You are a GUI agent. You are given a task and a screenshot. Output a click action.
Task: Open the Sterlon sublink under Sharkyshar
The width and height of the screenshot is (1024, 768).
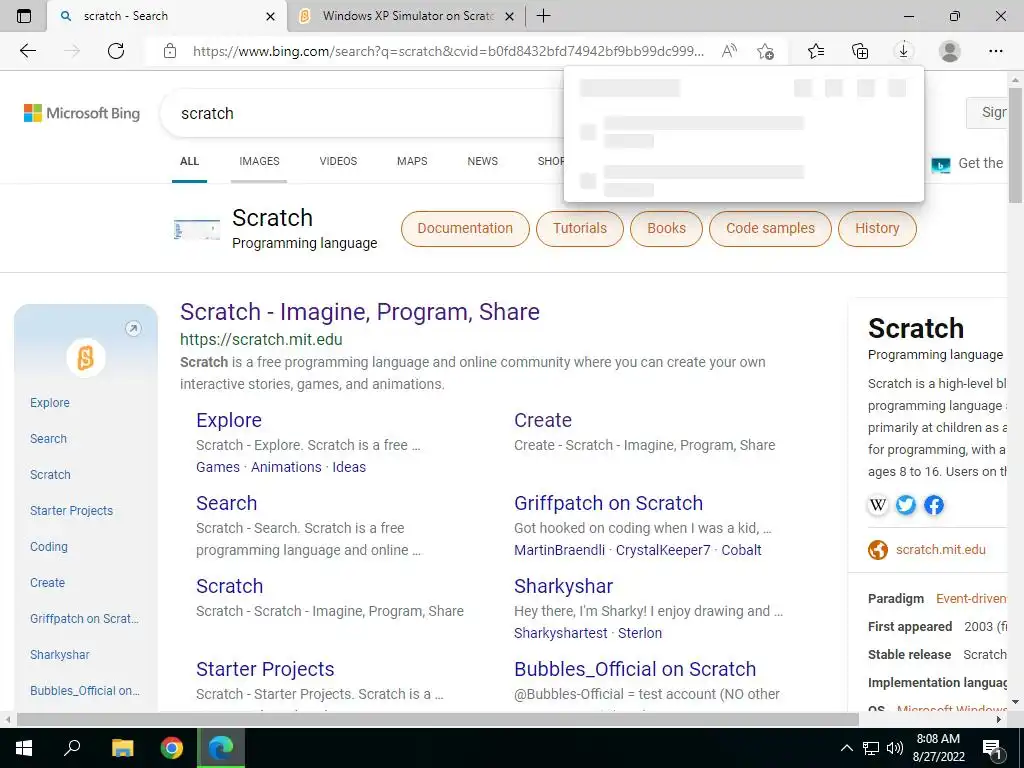tap(640, 633)
